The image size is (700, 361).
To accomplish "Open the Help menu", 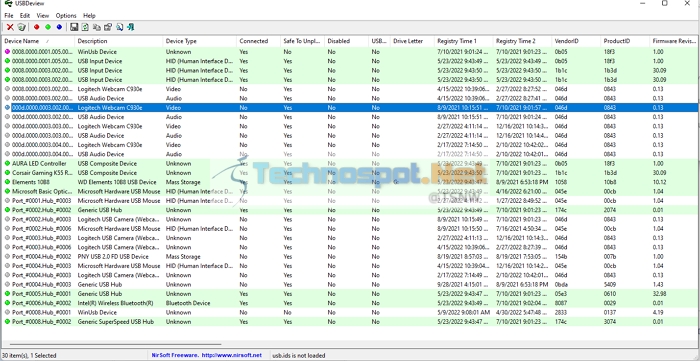I will (x=89, y=16).
